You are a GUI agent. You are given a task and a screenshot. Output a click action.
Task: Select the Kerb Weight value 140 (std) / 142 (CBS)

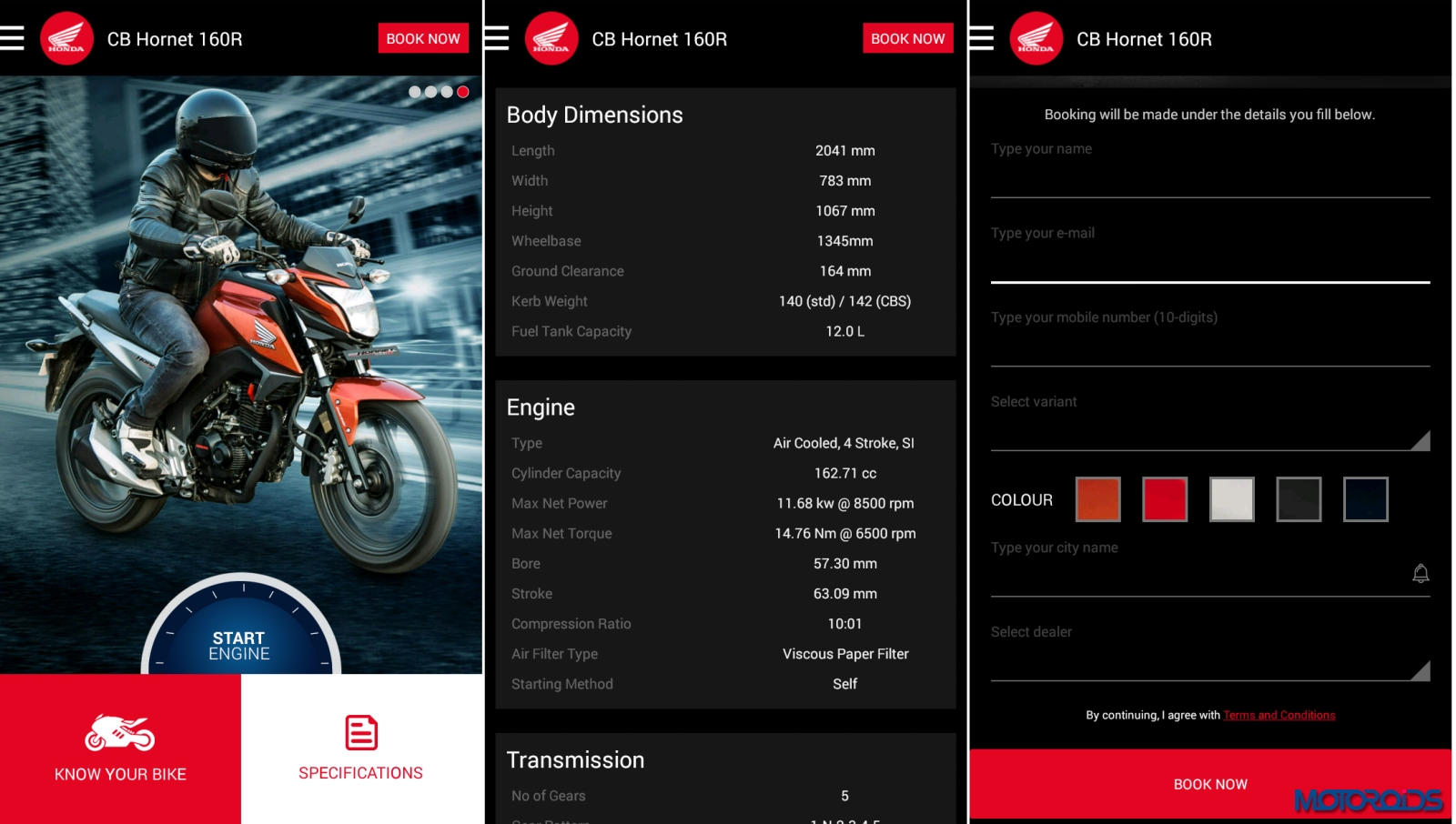pyautogui.click(x=844, y=301)
